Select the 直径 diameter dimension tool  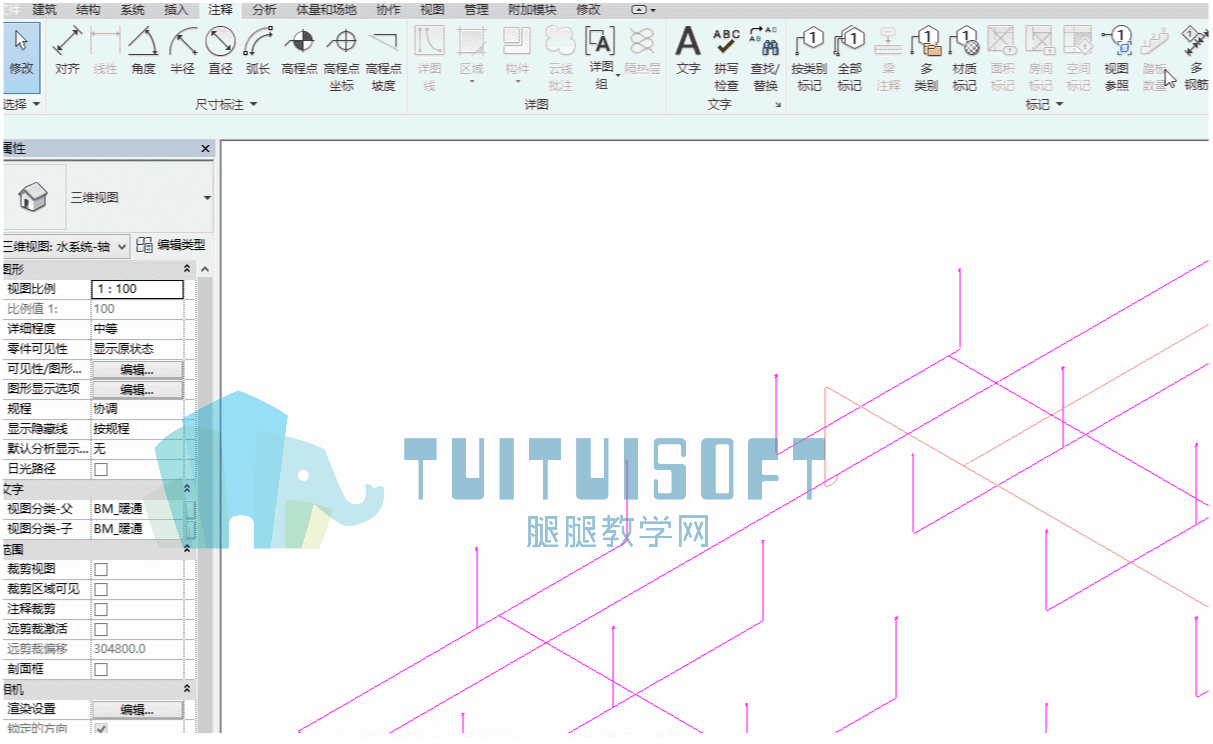(220, 52)
